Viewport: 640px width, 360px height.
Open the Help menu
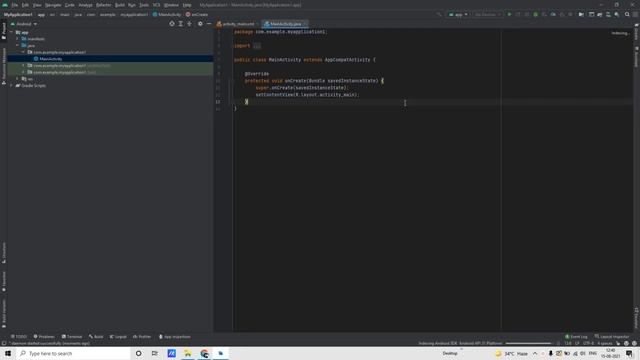(x=187, y=5)
